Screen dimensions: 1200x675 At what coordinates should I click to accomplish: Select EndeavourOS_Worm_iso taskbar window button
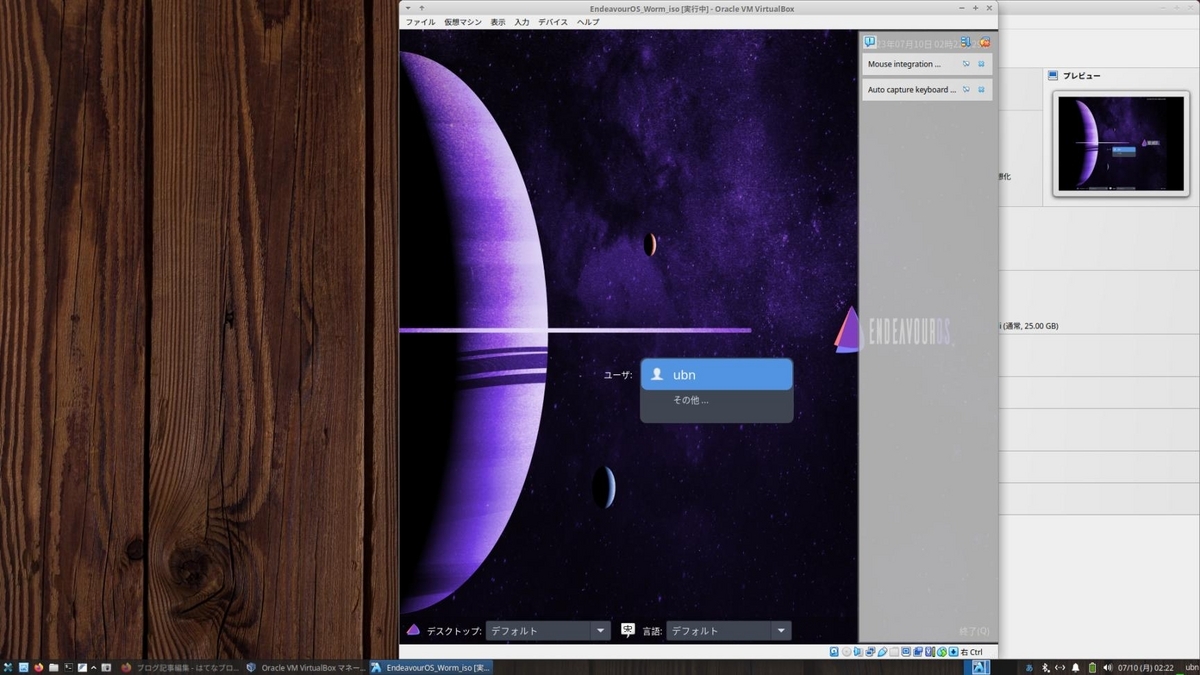coord(430,667)
